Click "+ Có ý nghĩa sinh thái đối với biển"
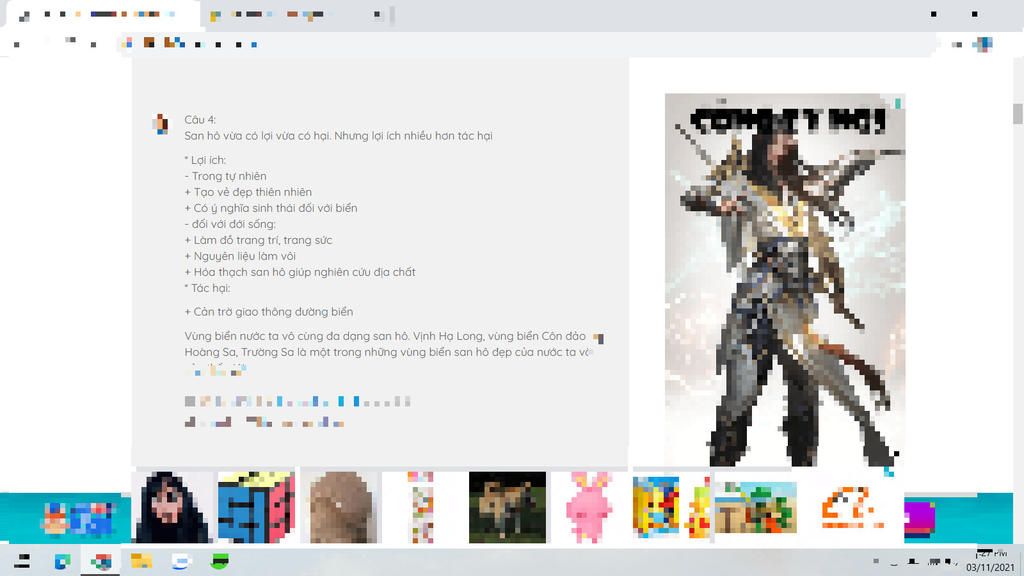Viewport: 1024px width, 576px height. (x=271, y=208)
